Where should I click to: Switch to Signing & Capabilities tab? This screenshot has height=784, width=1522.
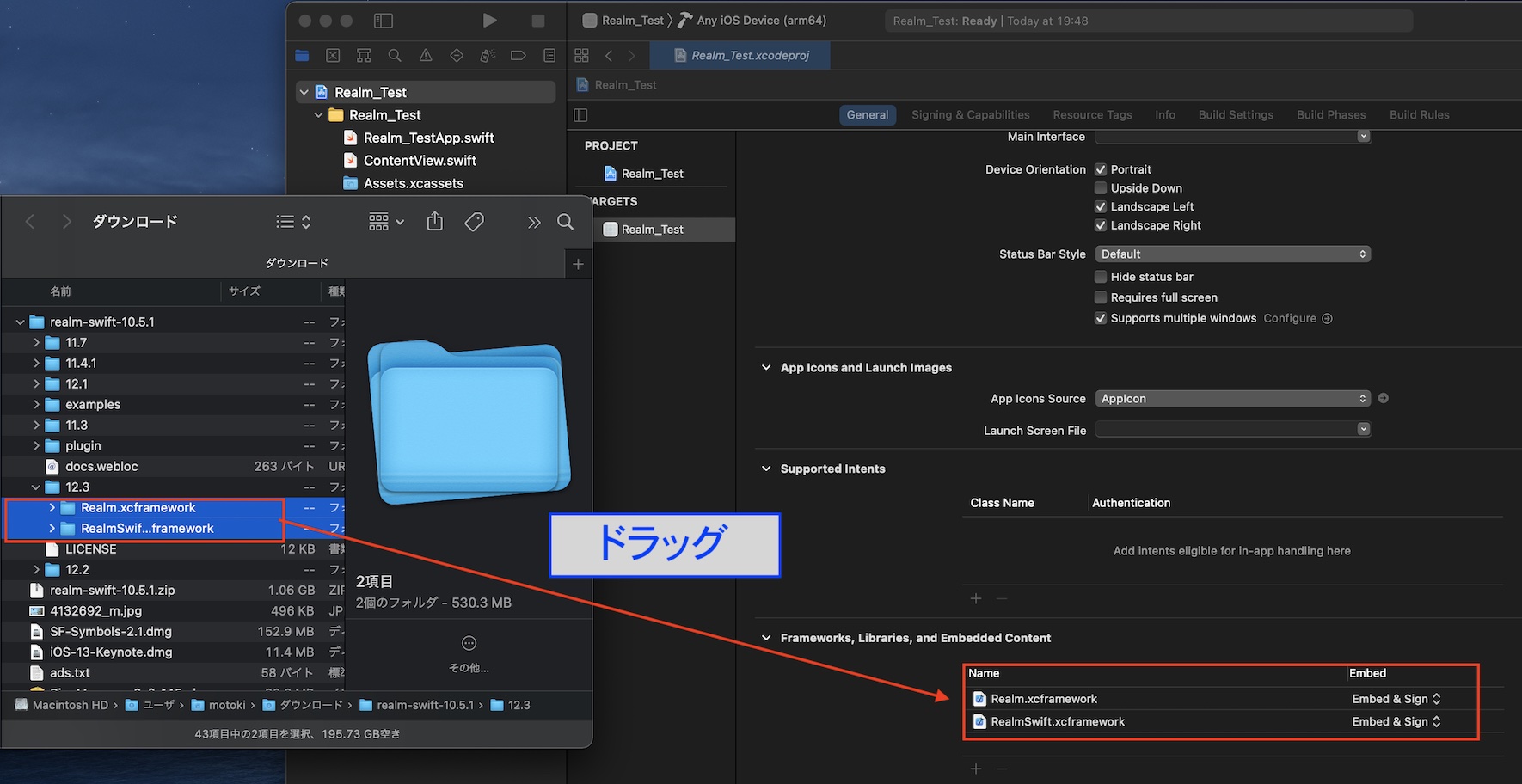[x=970, y=115]
